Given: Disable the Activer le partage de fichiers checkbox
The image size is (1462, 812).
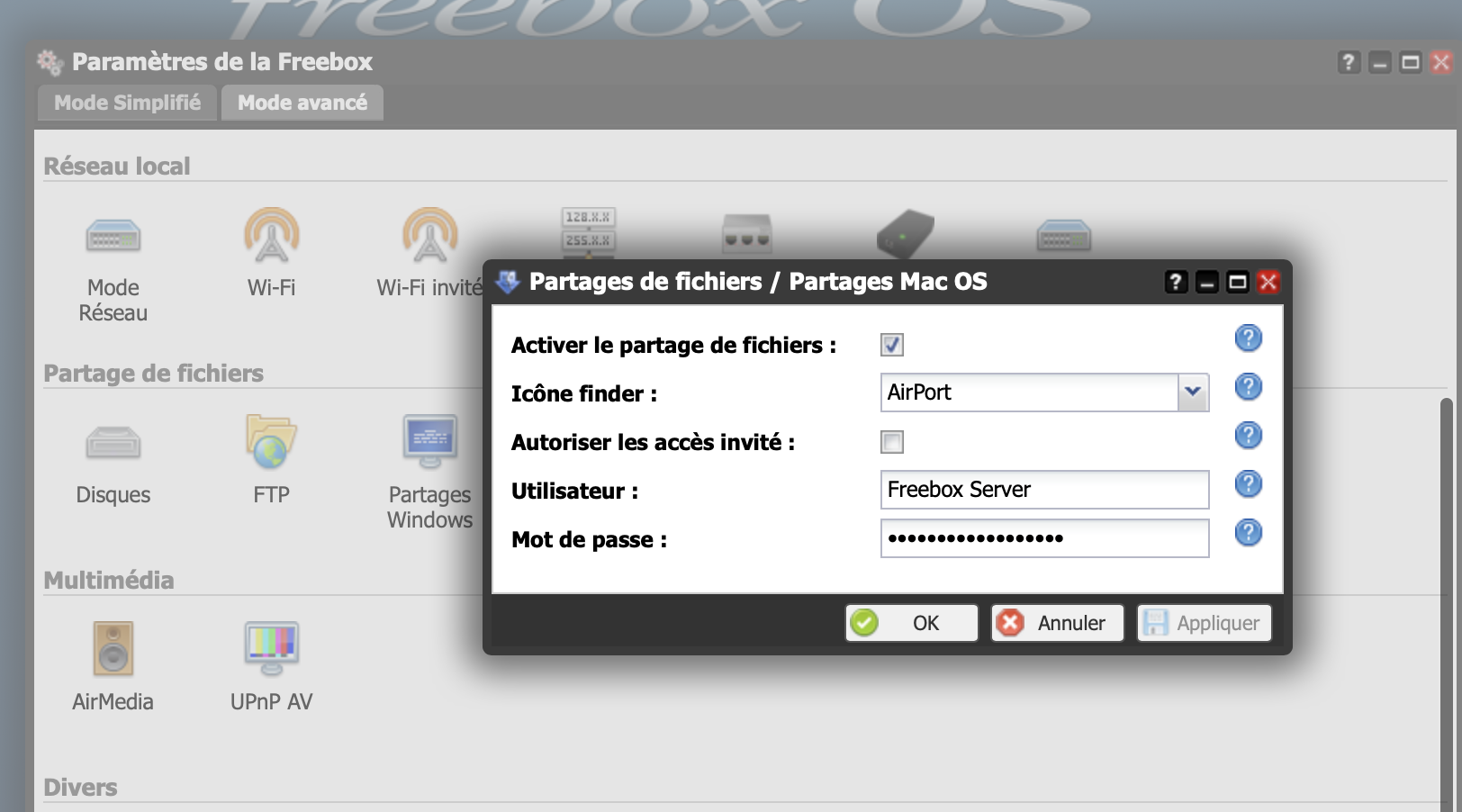Looking at the screenshot, I should (892, 345).
